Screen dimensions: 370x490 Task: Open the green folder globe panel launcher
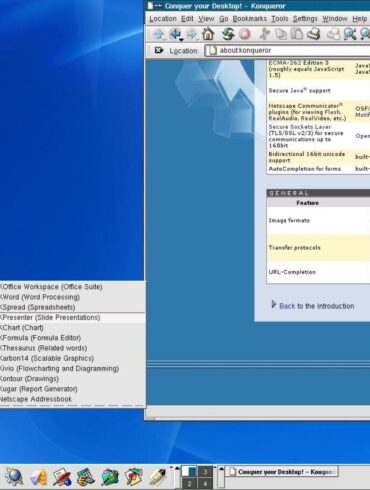tap(110, 477)
